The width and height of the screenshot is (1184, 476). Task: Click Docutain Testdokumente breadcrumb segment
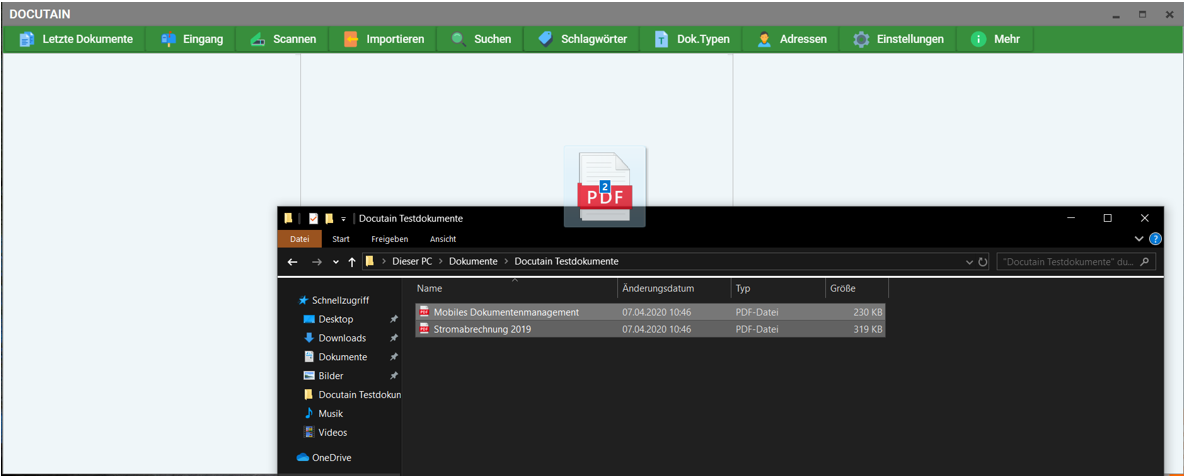566,261
